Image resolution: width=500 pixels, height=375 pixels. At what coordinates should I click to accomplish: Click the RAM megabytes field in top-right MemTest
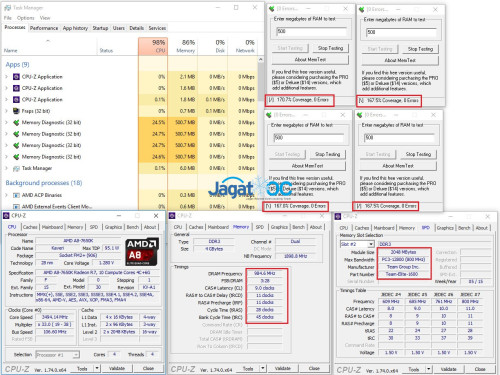[x=401, y=32]
